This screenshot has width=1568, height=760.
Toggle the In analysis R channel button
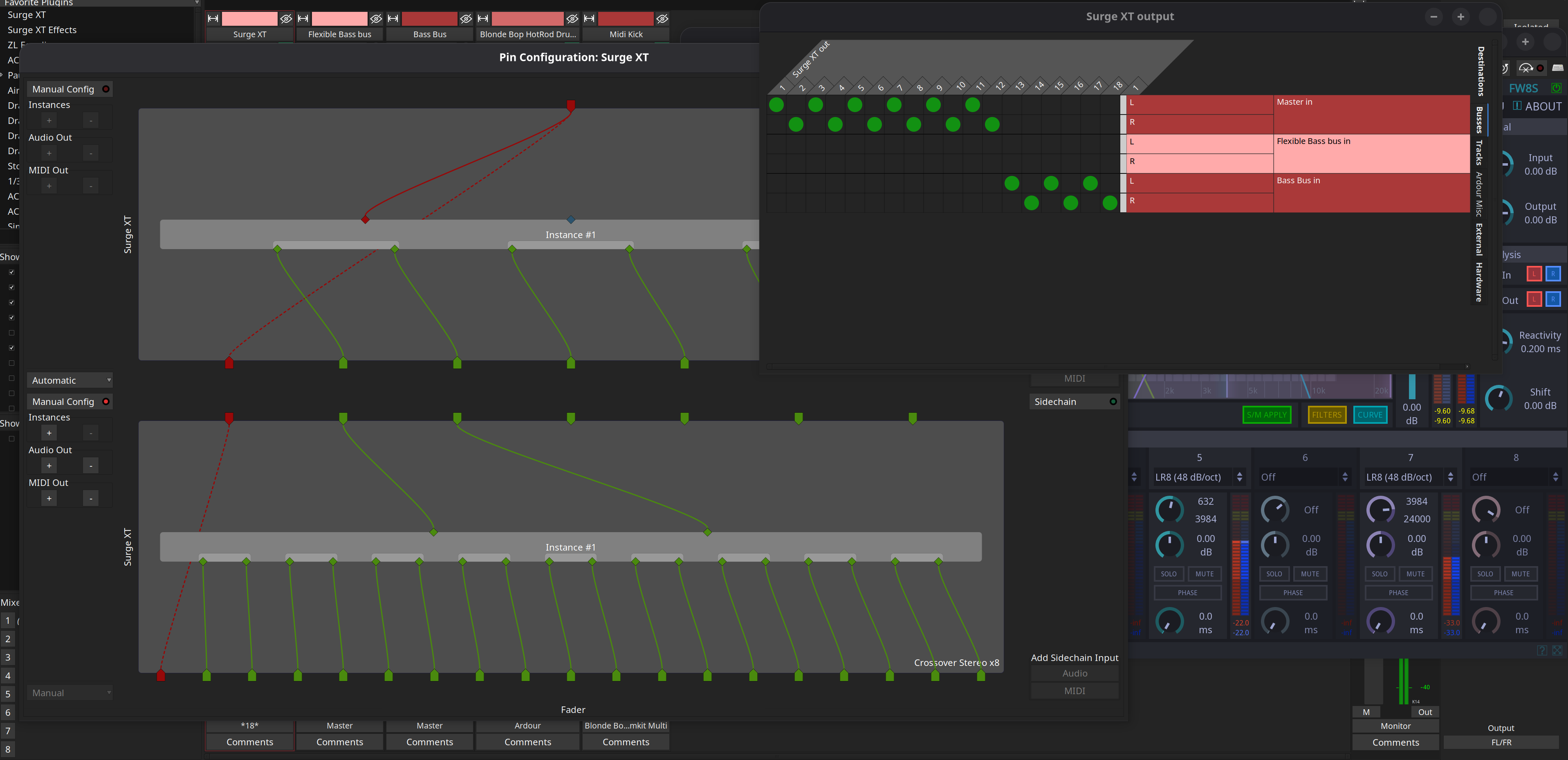[1553, 274]
